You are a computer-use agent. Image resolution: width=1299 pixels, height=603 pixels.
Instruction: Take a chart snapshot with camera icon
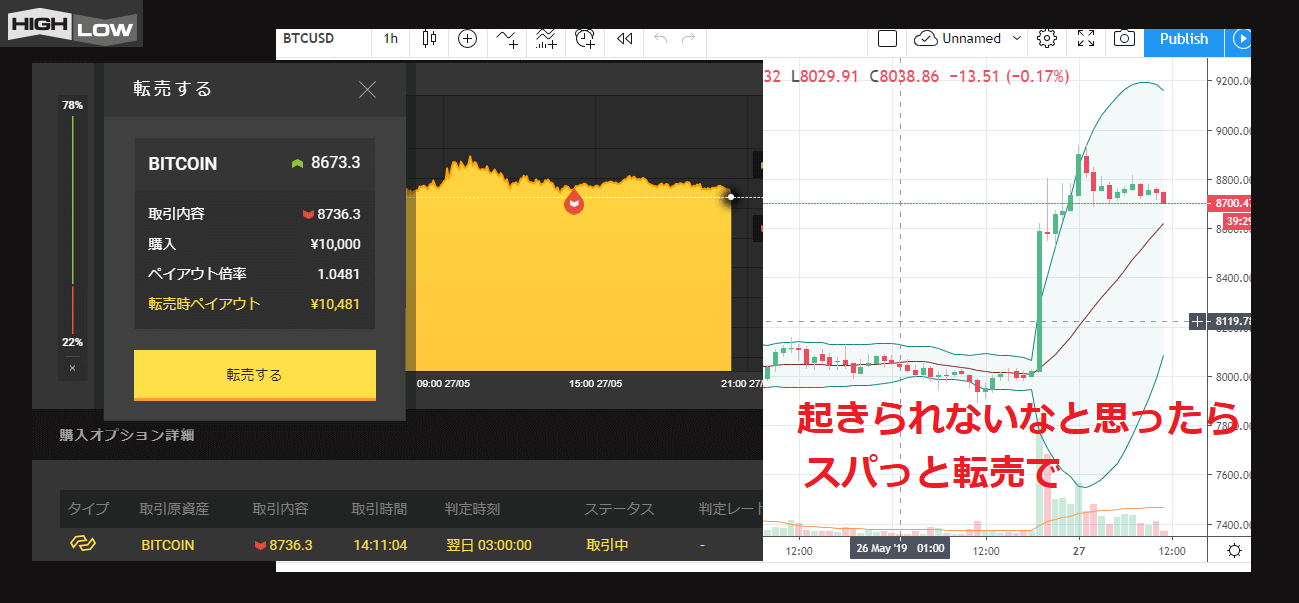pyautogui.click(x=1125, y=39)
